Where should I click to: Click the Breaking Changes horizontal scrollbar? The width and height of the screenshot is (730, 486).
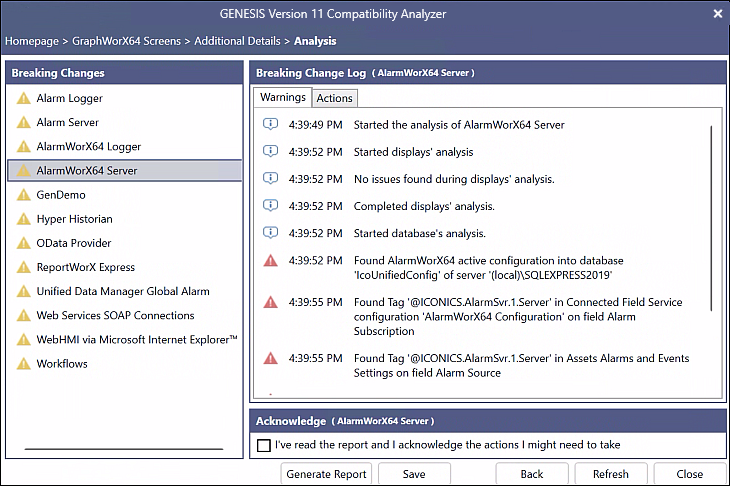pyautogui.click(x=124, y=449)
